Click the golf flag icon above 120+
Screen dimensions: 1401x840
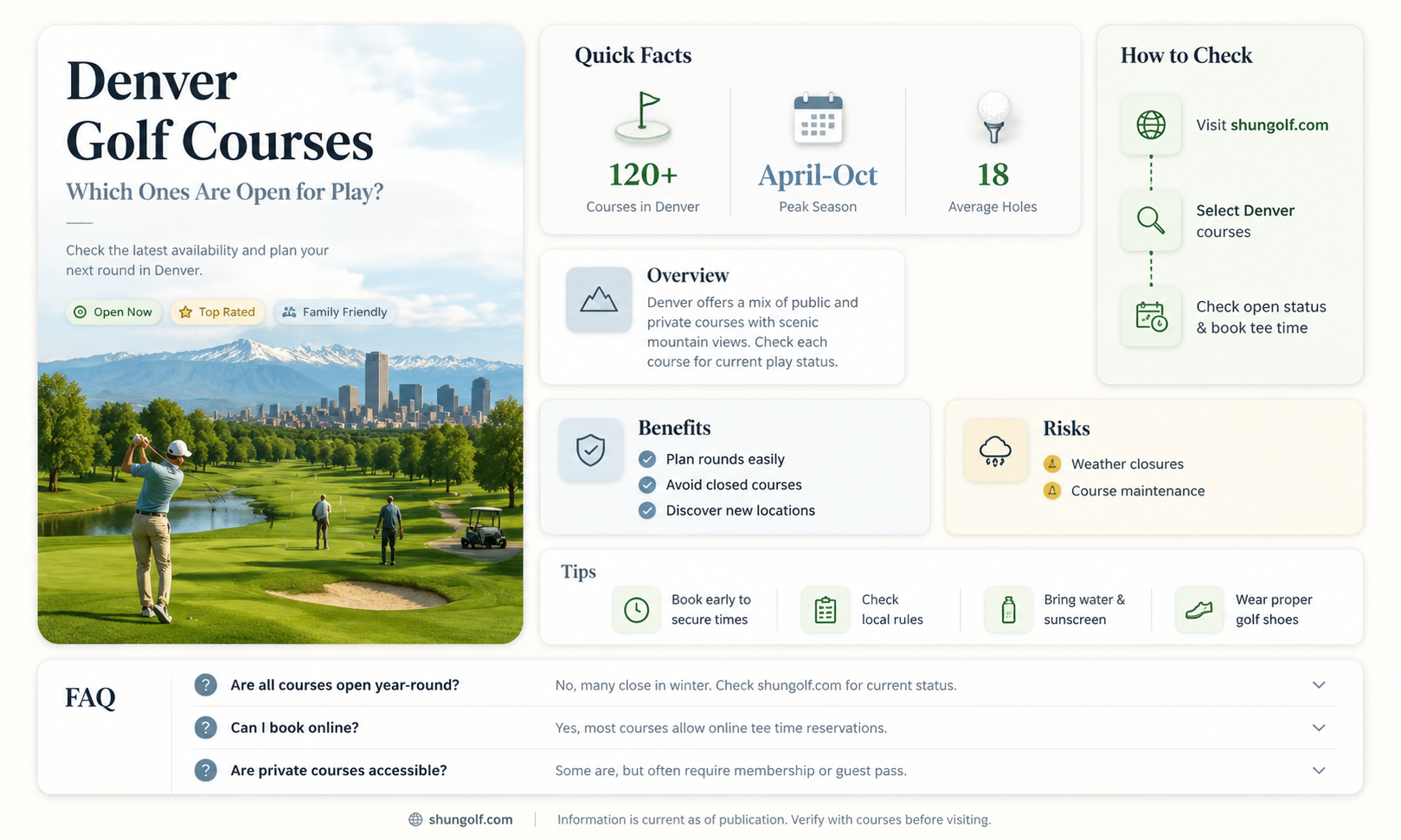tap(642, 116)
